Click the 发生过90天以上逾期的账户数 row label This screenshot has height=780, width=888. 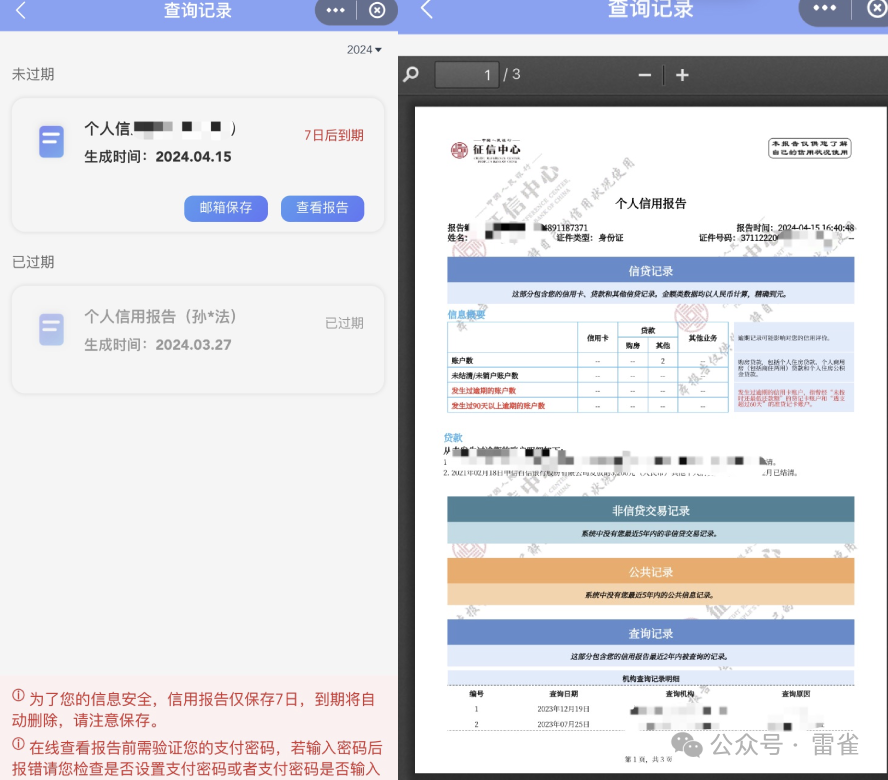(x=498, y=406)
